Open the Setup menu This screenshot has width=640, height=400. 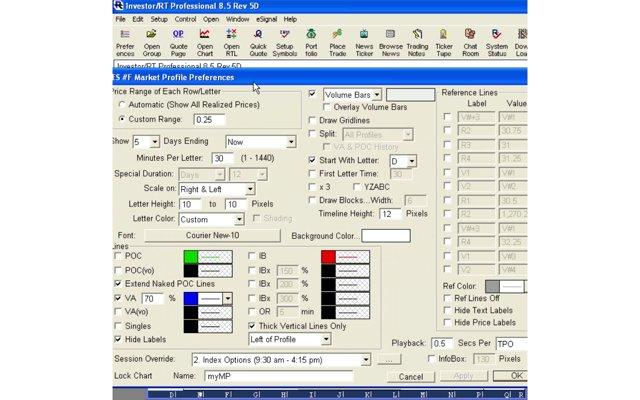point(159,19)
